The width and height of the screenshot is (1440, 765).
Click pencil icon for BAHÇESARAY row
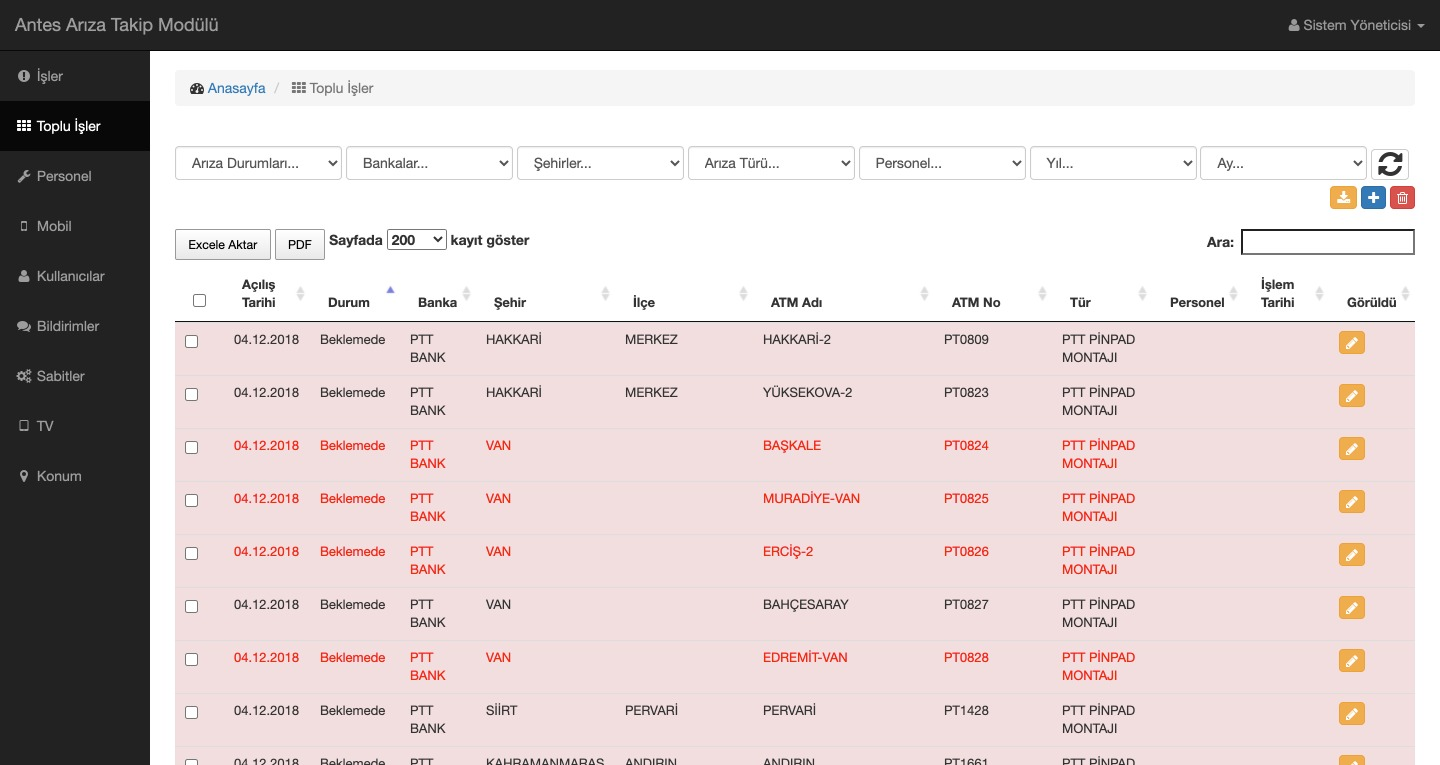click(1351, 608)
